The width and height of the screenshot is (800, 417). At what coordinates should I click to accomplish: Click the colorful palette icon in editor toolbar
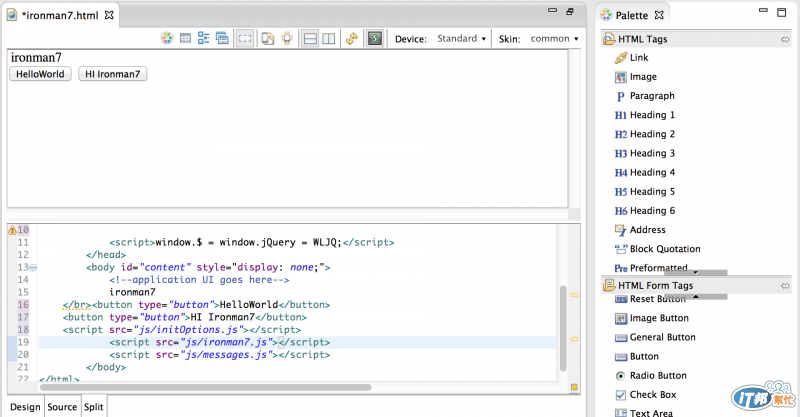click(167, 38)
